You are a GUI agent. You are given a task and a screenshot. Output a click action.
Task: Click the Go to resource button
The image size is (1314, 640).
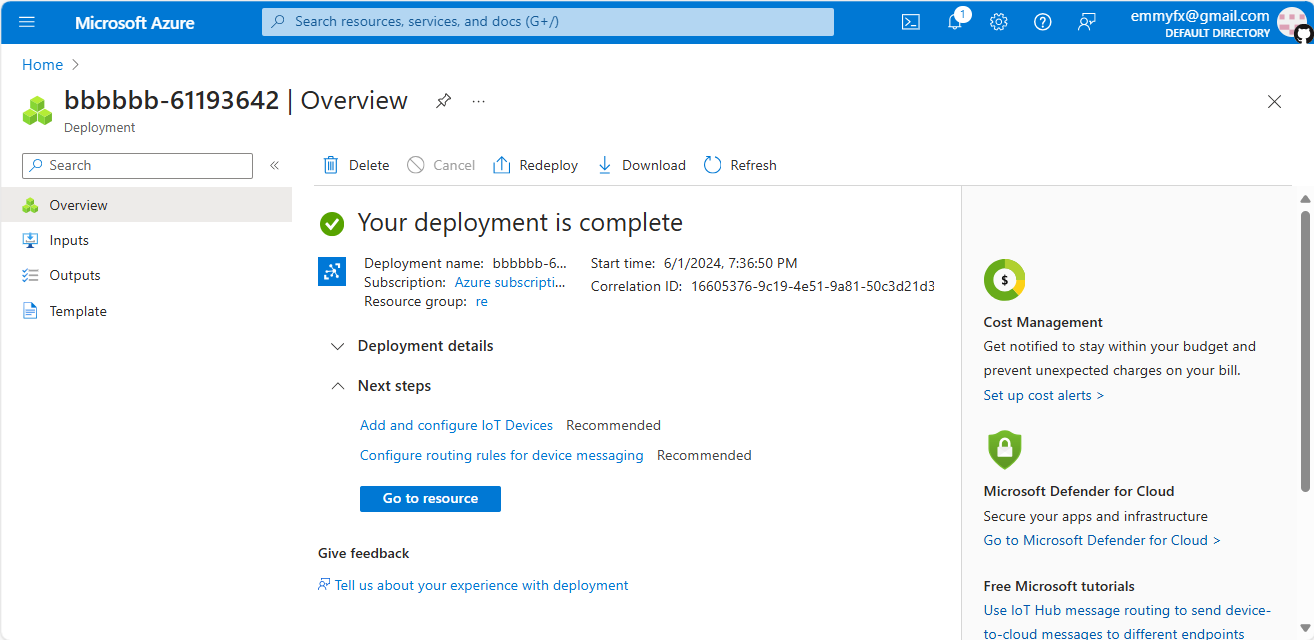click(x=430, y=498)
